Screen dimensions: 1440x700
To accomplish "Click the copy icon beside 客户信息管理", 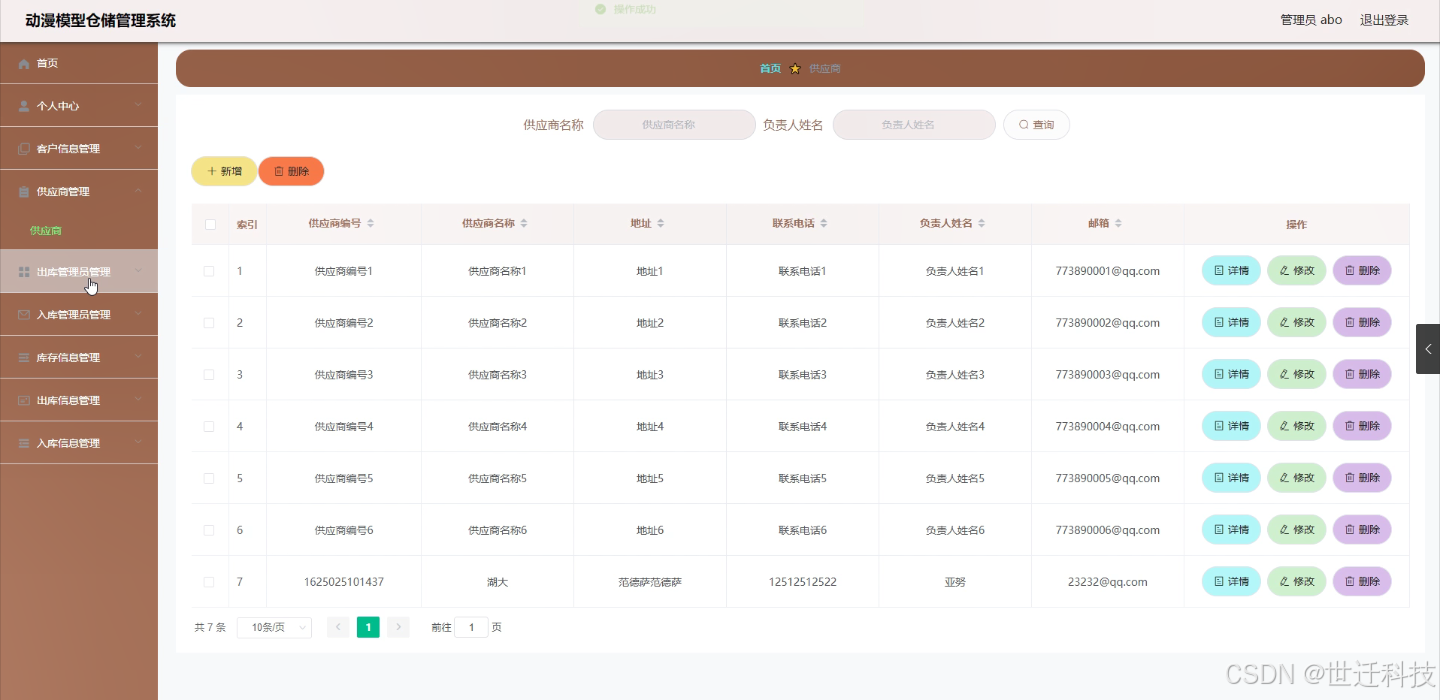I will [24, 149].
